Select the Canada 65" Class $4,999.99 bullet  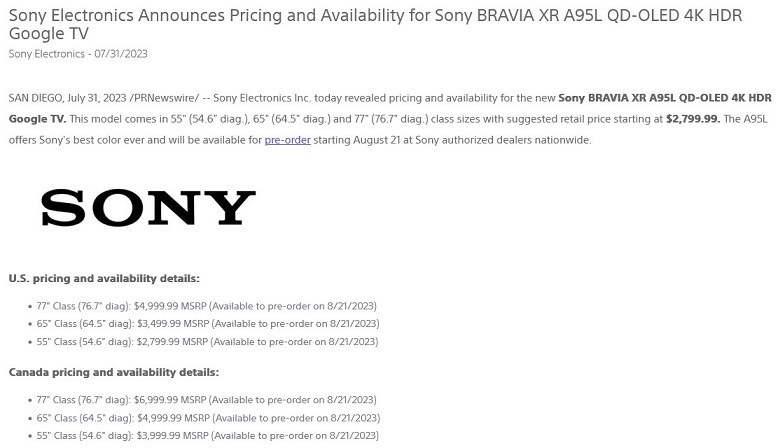tap(208, 418)
